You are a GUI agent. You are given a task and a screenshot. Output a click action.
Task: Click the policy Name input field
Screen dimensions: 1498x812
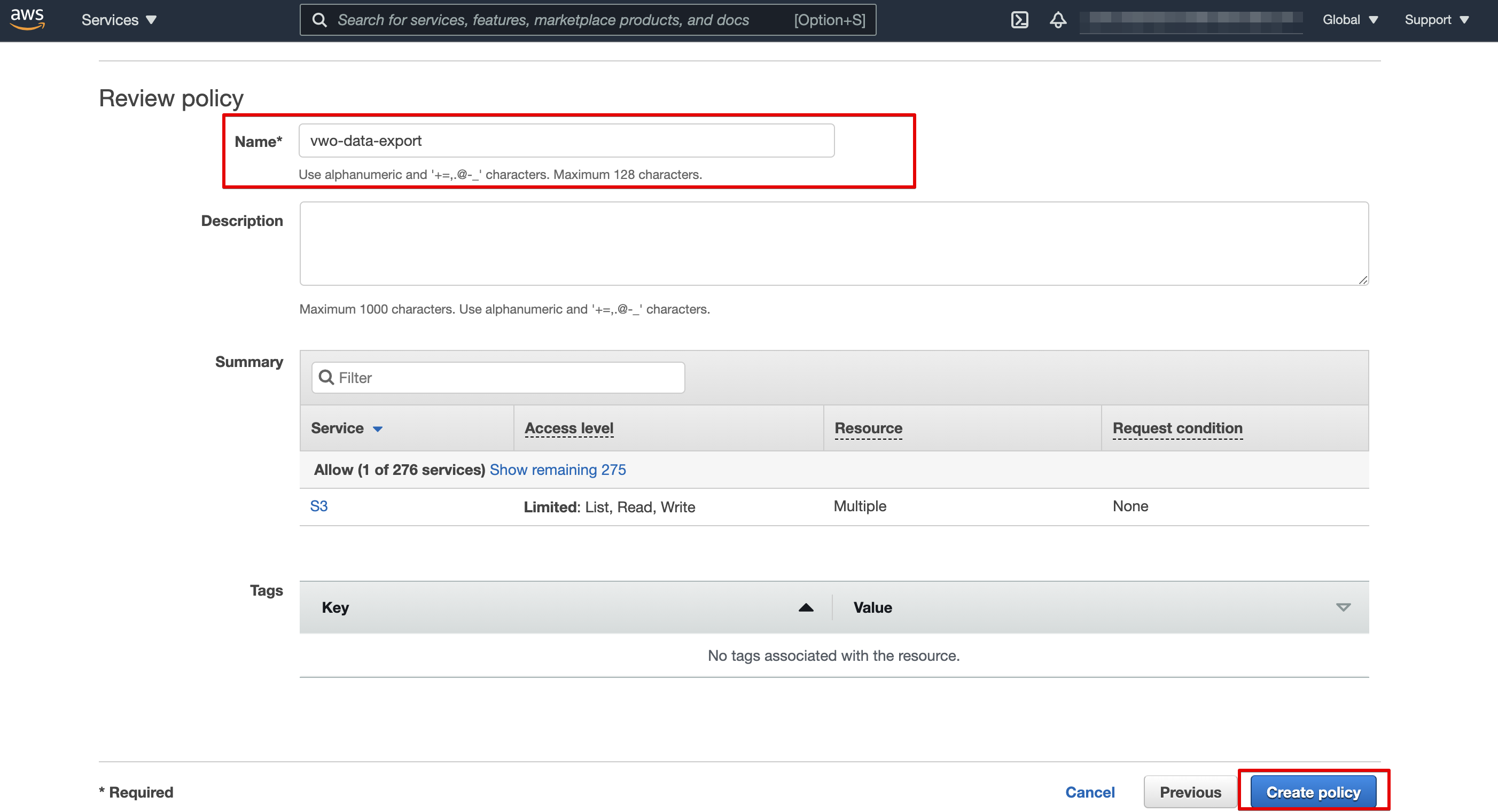(x=566, y=140)
